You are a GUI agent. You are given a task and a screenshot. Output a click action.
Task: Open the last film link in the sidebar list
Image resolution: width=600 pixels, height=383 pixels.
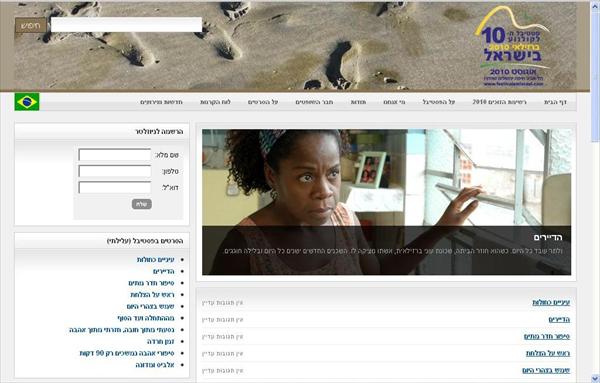pyautogui.click(x=155, y=365)
